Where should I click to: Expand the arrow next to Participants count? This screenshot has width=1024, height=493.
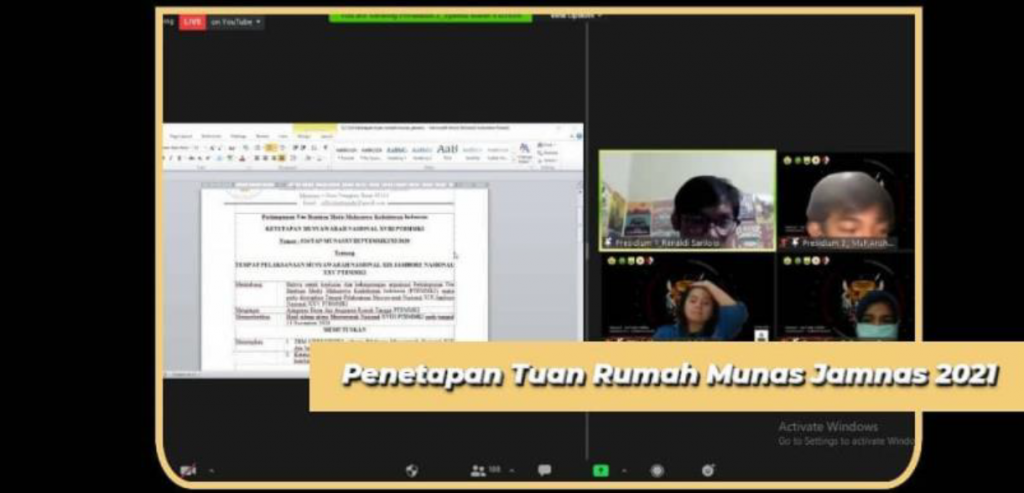(511, 470)
